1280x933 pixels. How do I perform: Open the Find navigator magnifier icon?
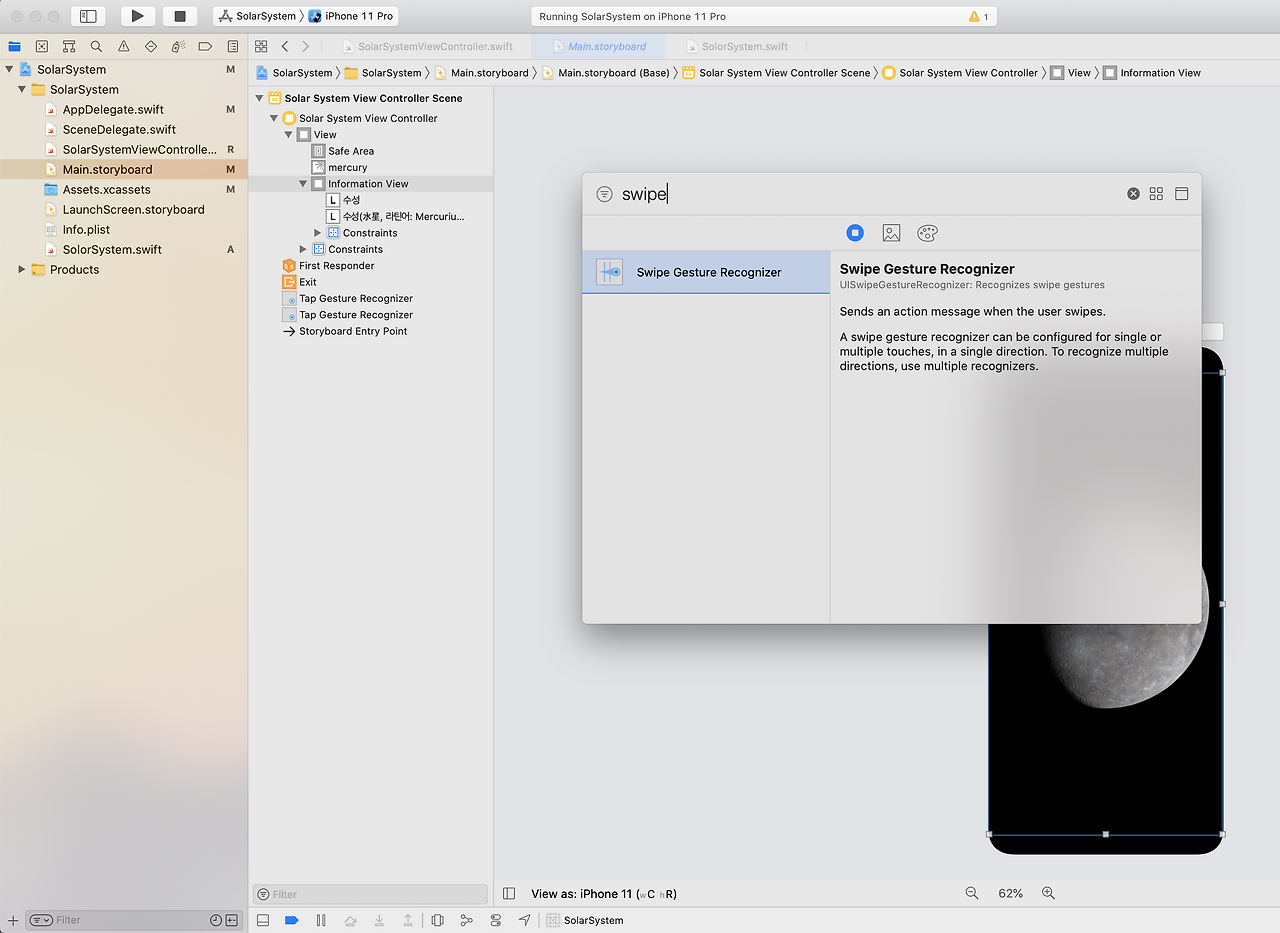click(x=96, y=46)
